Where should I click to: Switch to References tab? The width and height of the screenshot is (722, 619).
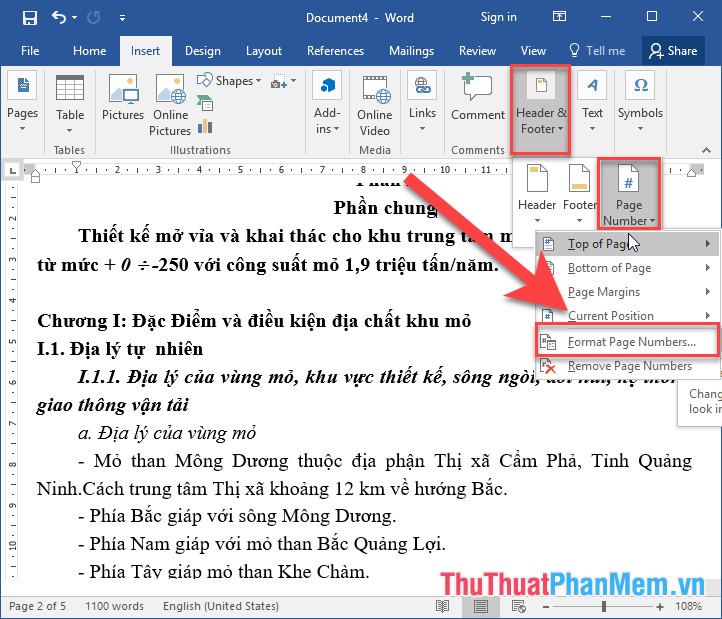coord(336,51)
